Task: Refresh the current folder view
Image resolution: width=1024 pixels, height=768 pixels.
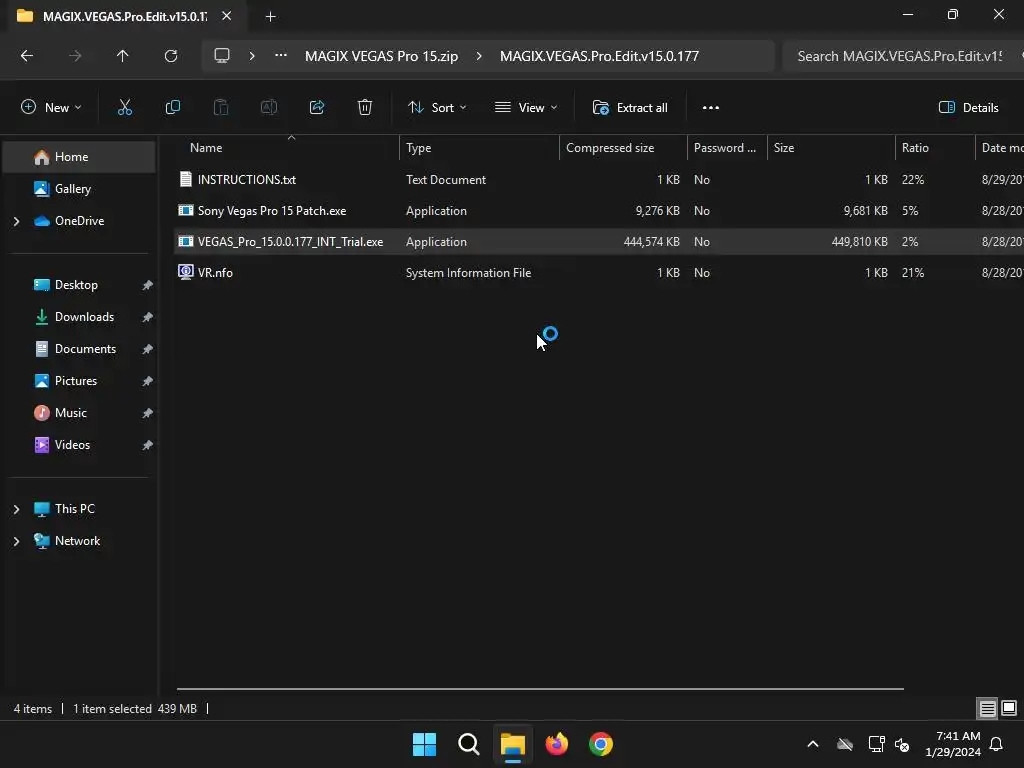Action: click(x=171, y=56)
